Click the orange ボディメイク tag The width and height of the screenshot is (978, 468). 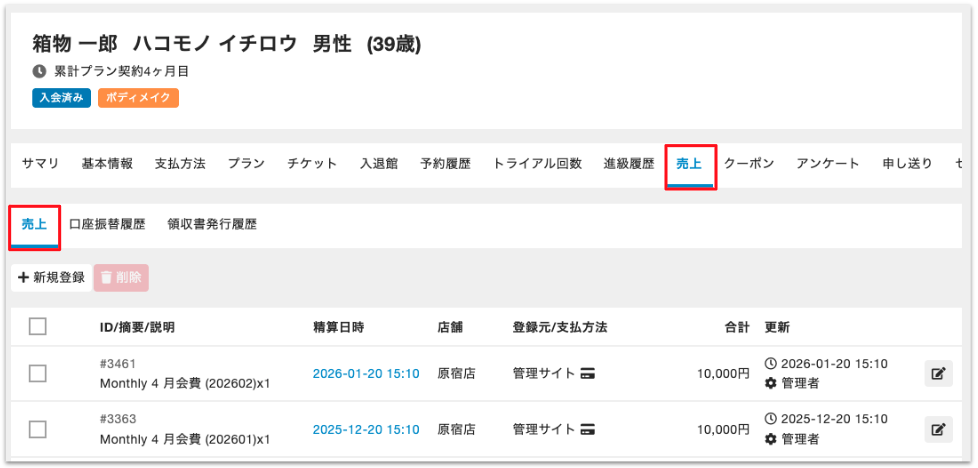(138, 98)
